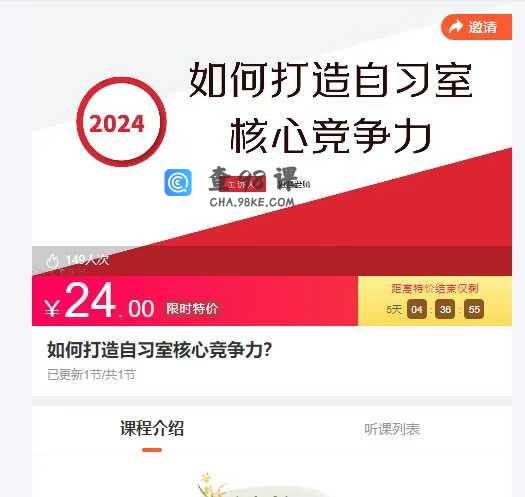525x497 pixels.
Task: Click the 24.00 price amount
Action: 109,300
